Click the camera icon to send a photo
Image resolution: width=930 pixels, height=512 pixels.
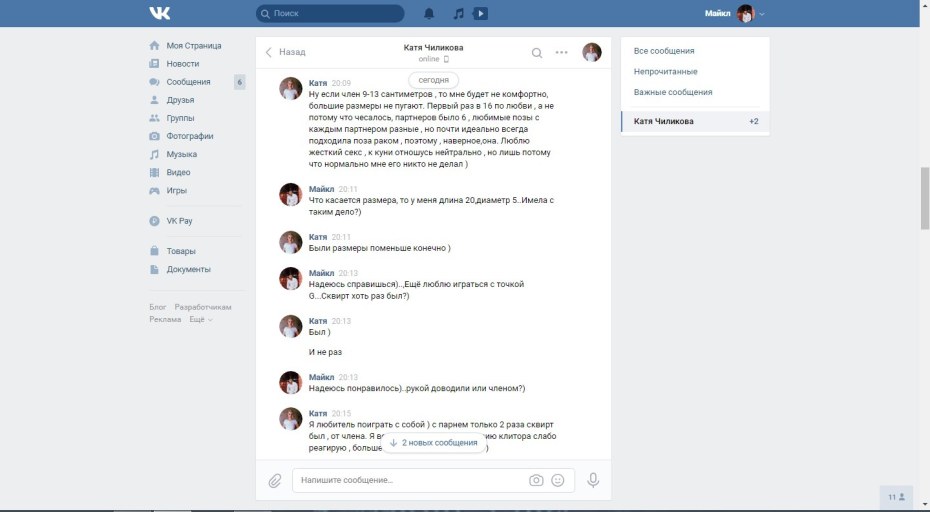click(536, 480)
